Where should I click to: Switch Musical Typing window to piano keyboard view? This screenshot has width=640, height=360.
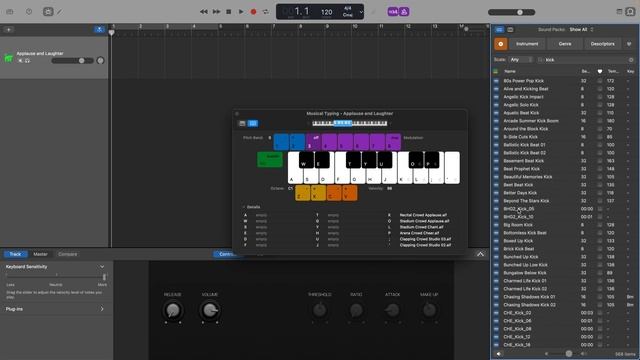pyautogui.click(x=242, y=123)
